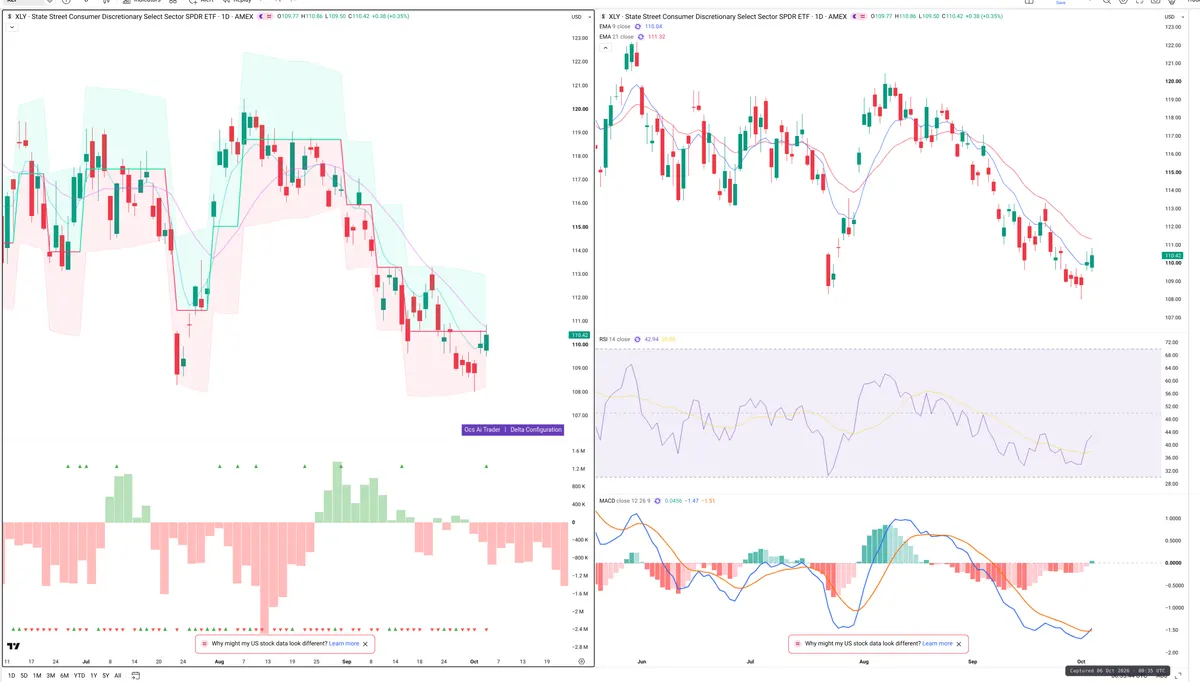Open Delta Configuration in left chart

point(536,429)
